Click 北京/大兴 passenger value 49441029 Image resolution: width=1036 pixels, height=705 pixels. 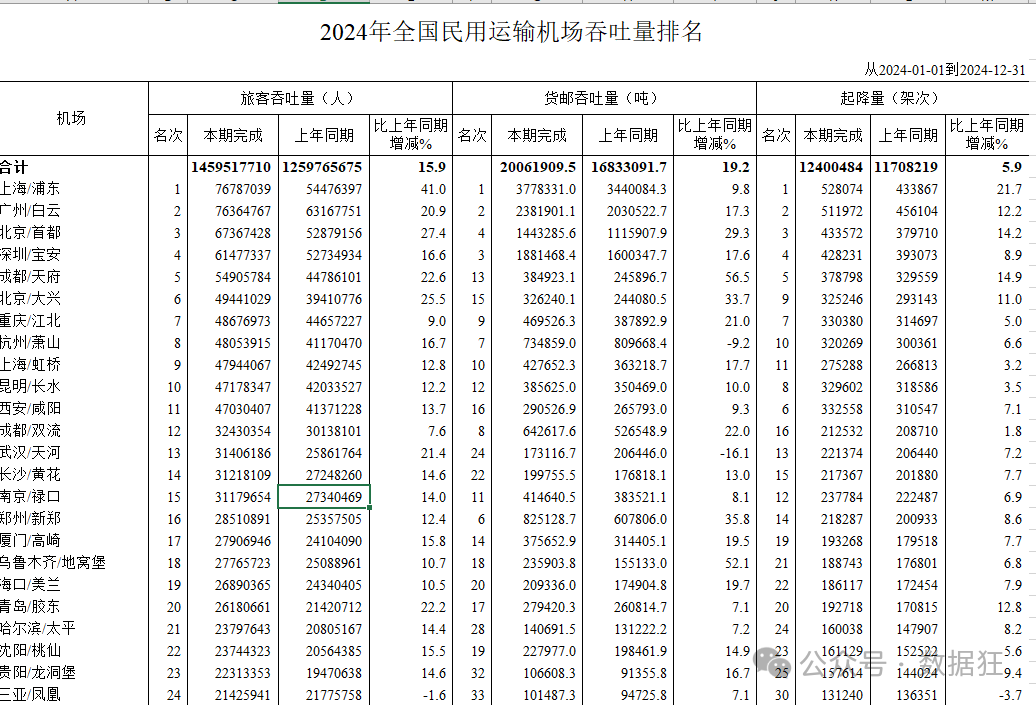(242, 299)
